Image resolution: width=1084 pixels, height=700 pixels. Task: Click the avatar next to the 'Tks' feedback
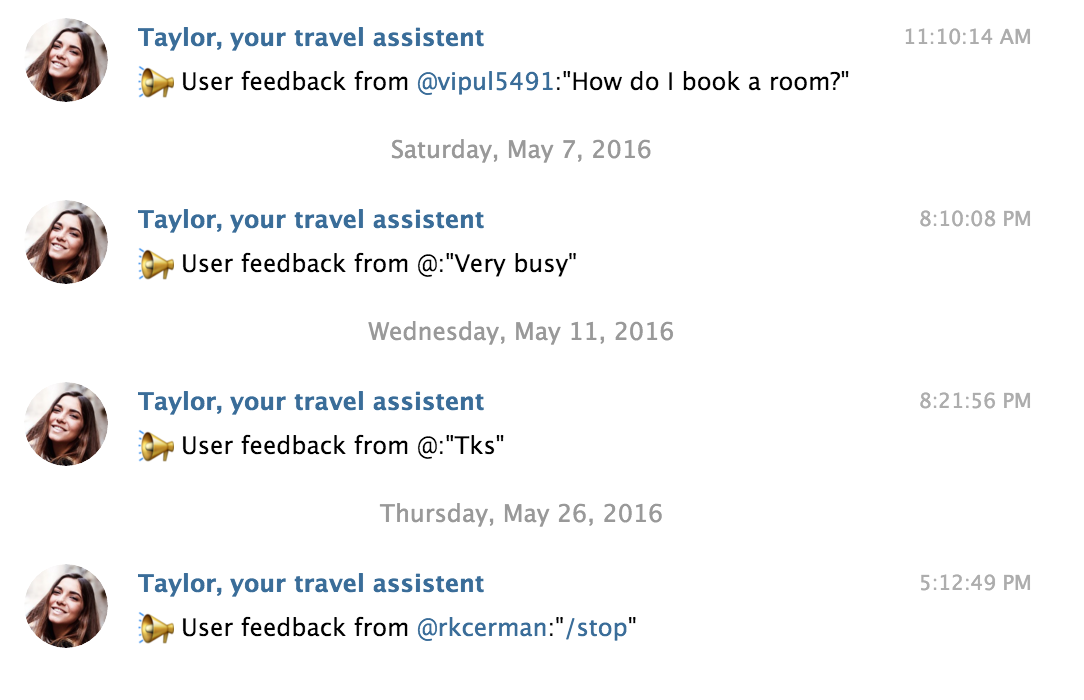65,424
